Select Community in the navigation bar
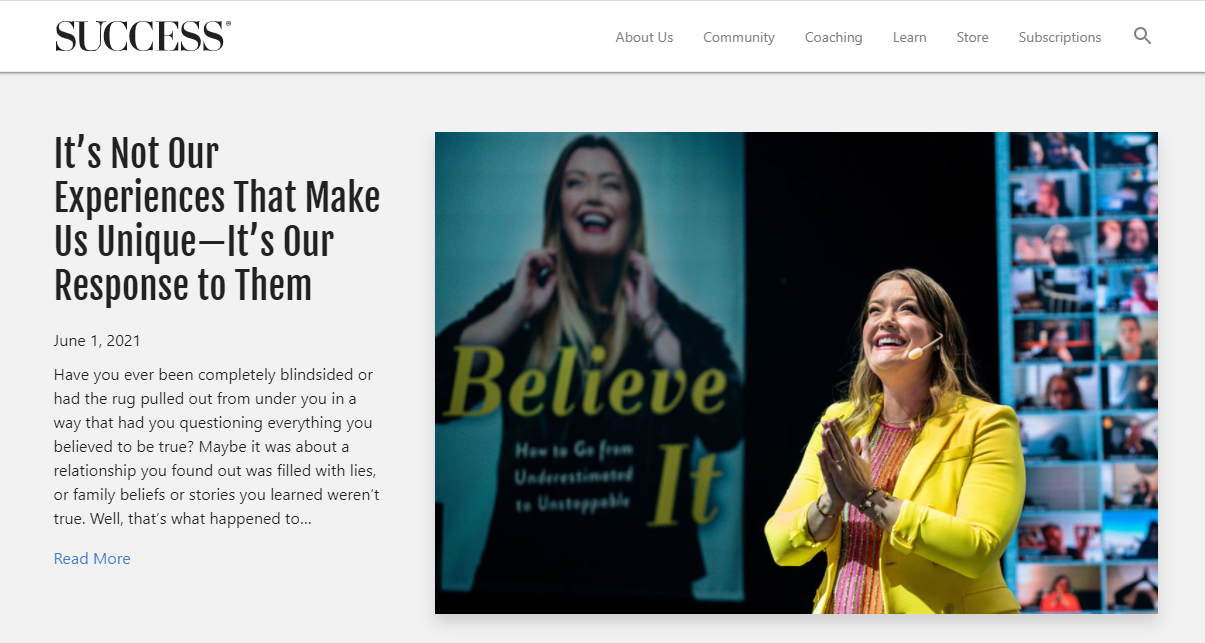This screenshot has width=1205, height=643. tap(739, 37)
